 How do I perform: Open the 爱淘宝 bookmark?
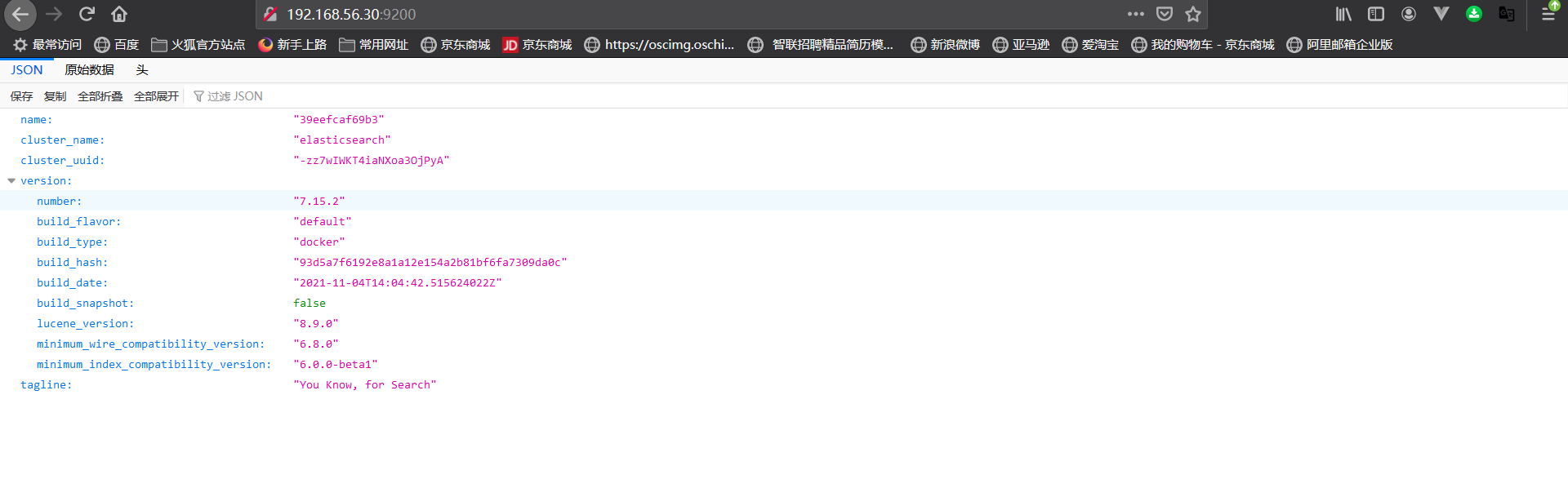pyautogui.click(x=1090, y=45)
